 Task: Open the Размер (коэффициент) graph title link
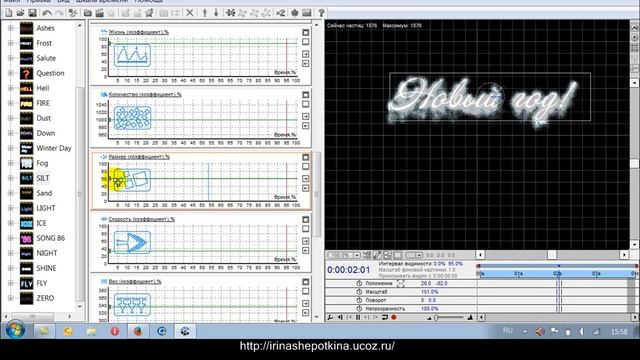[139, 157]
